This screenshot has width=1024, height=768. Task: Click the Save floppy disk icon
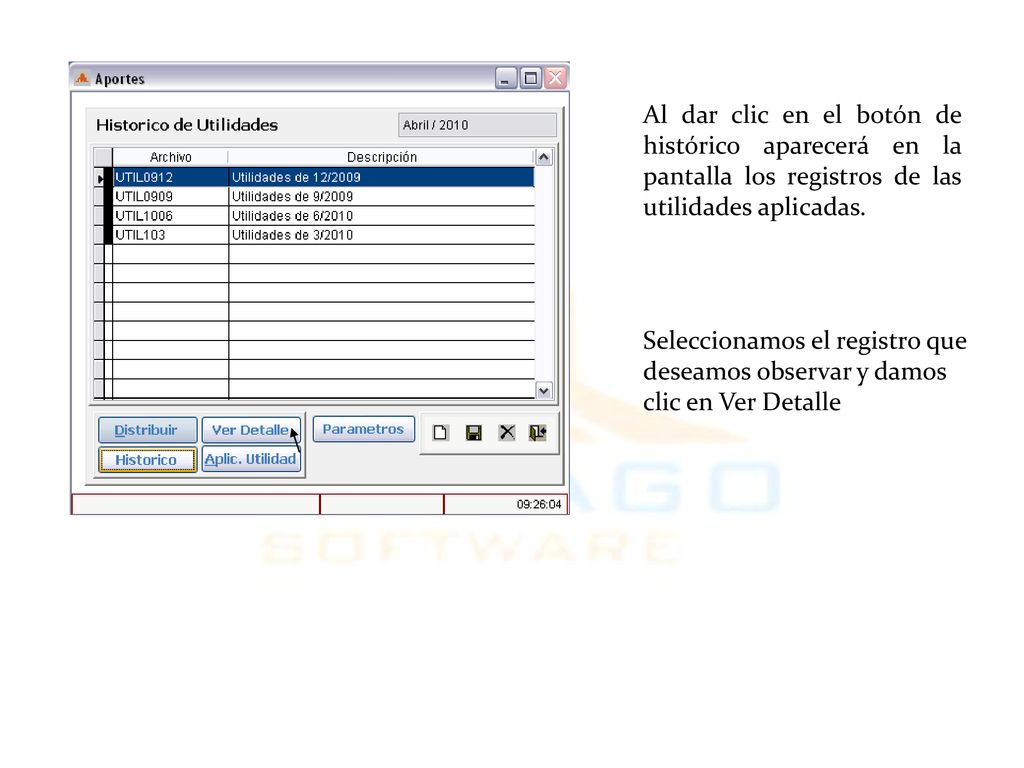coord(473,432)
